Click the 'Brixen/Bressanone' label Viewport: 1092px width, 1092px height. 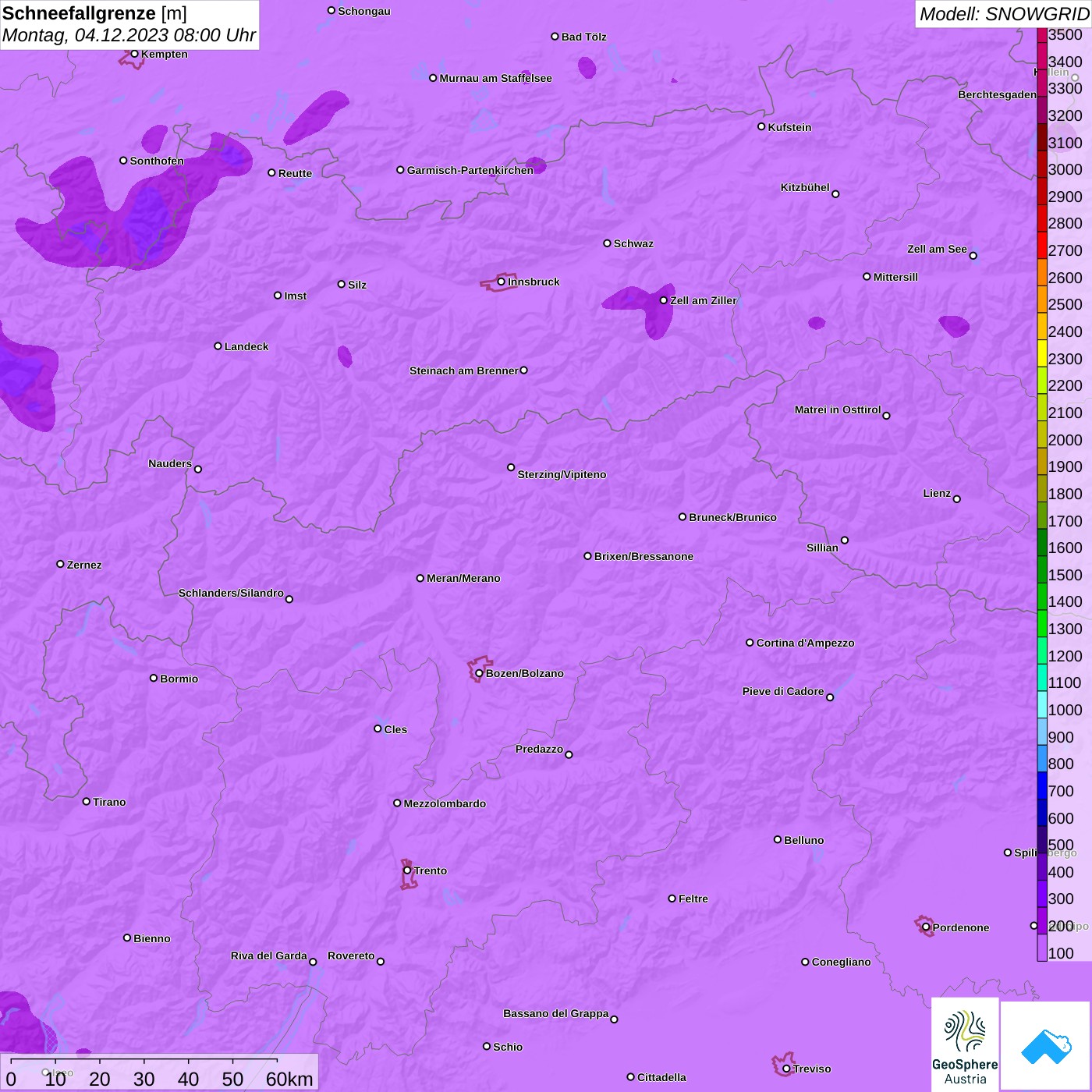tap(643, 556)
